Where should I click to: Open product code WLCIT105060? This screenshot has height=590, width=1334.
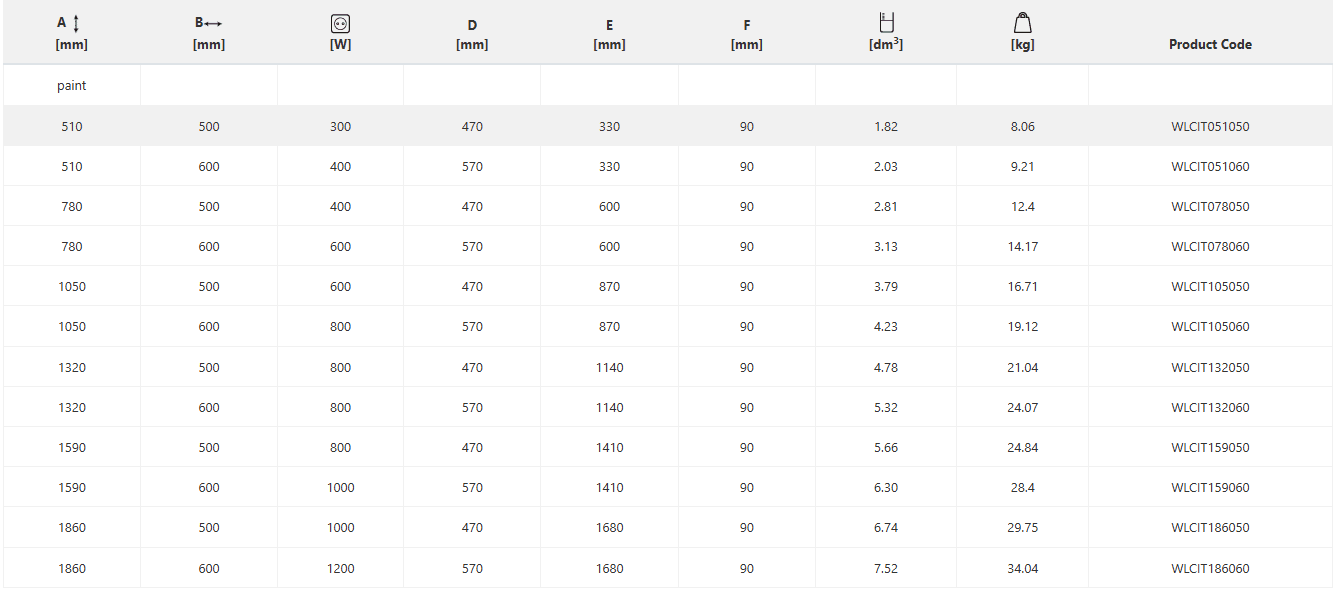coord(1210,327)
